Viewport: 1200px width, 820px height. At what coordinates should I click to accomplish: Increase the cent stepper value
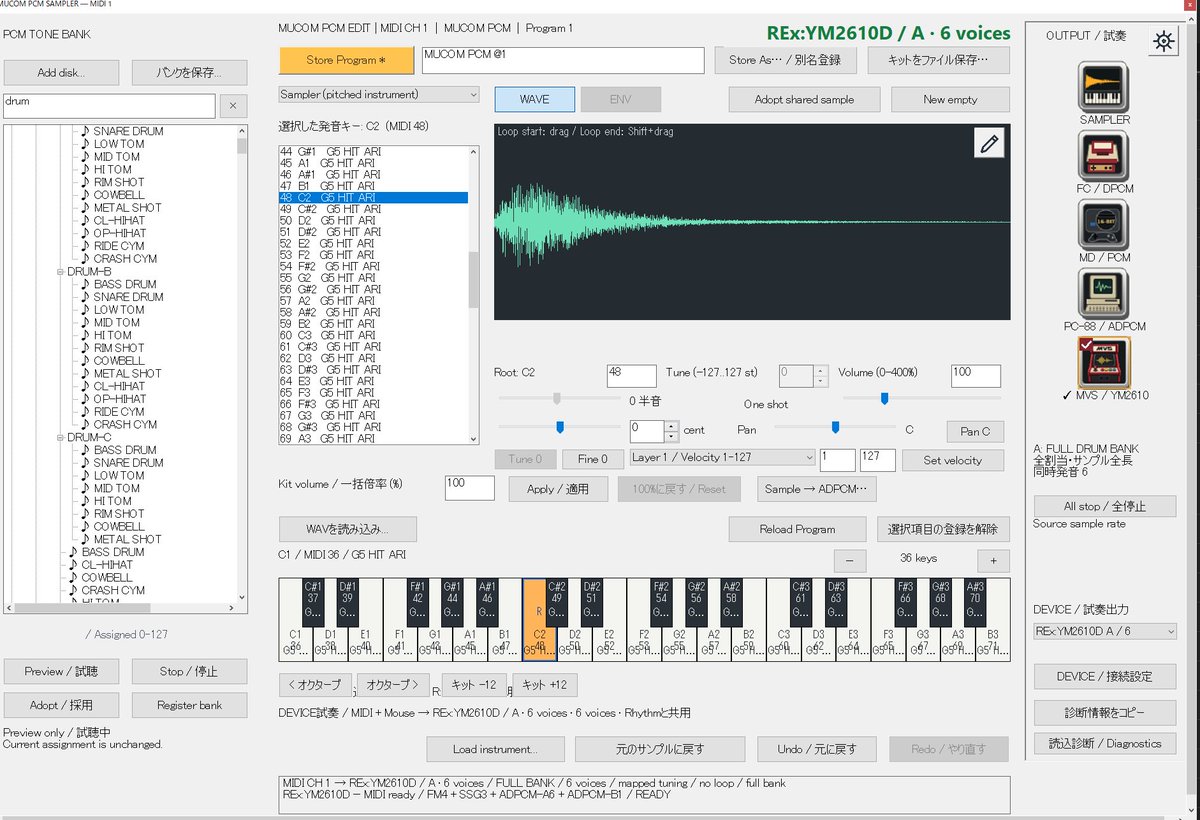click(x=672, y=426)
